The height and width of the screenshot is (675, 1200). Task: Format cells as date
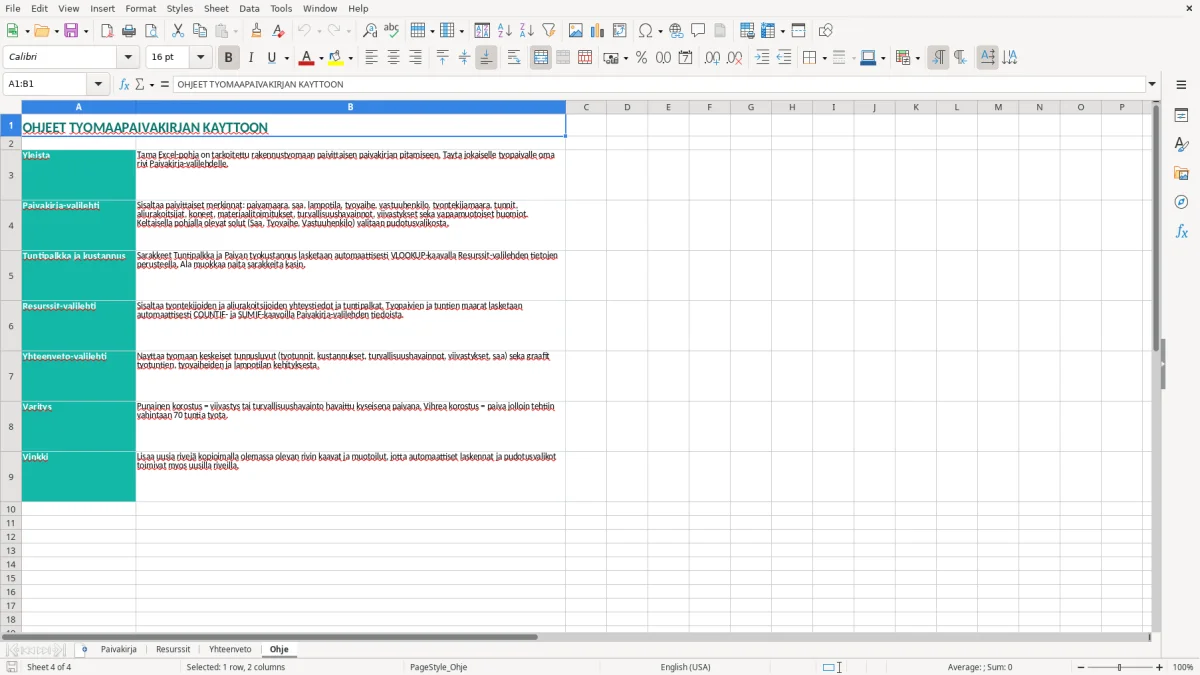tap(686, 58)
